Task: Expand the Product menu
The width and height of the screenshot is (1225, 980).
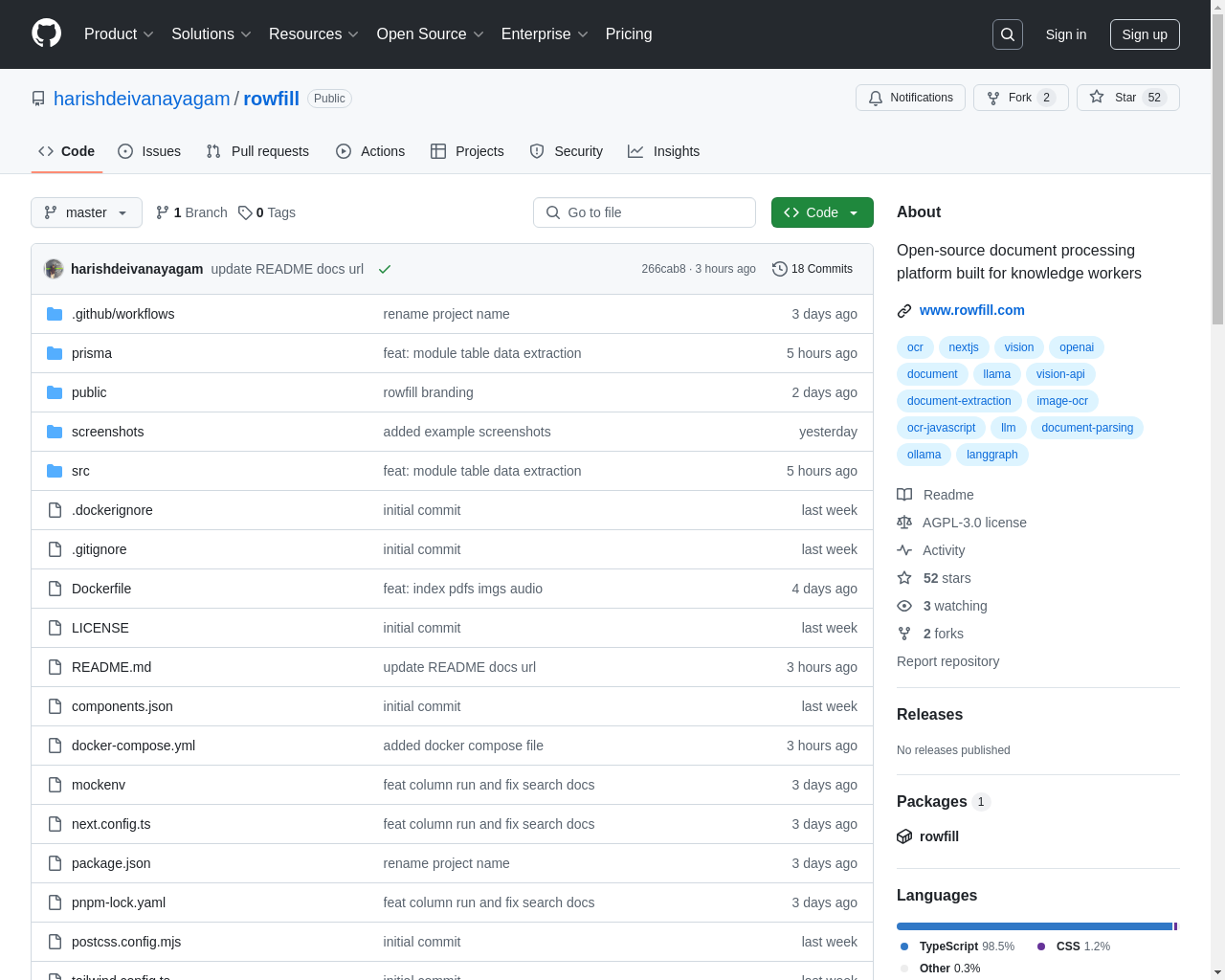Action: (119, 34)
